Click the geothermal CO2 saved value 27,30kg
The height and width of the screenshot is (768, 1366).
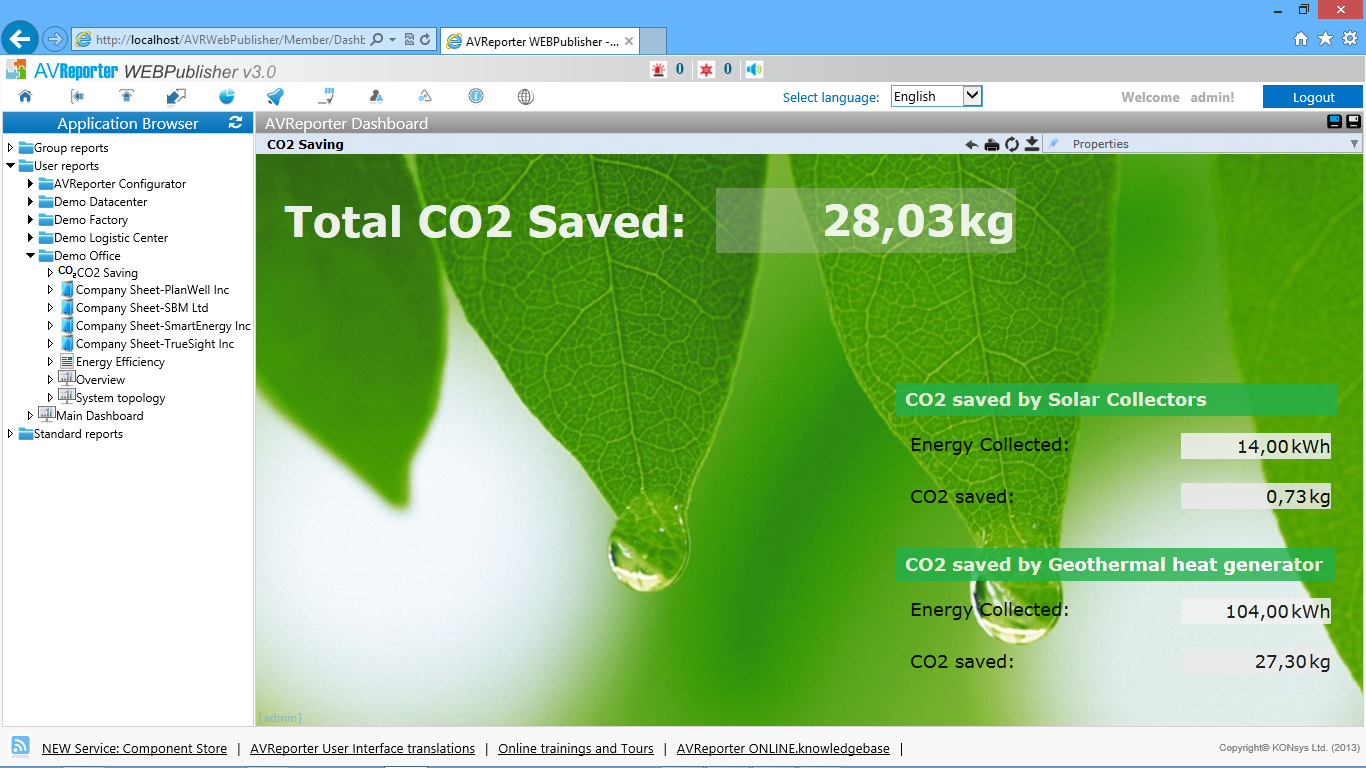pyautogui.click(x=1256, y=662)
